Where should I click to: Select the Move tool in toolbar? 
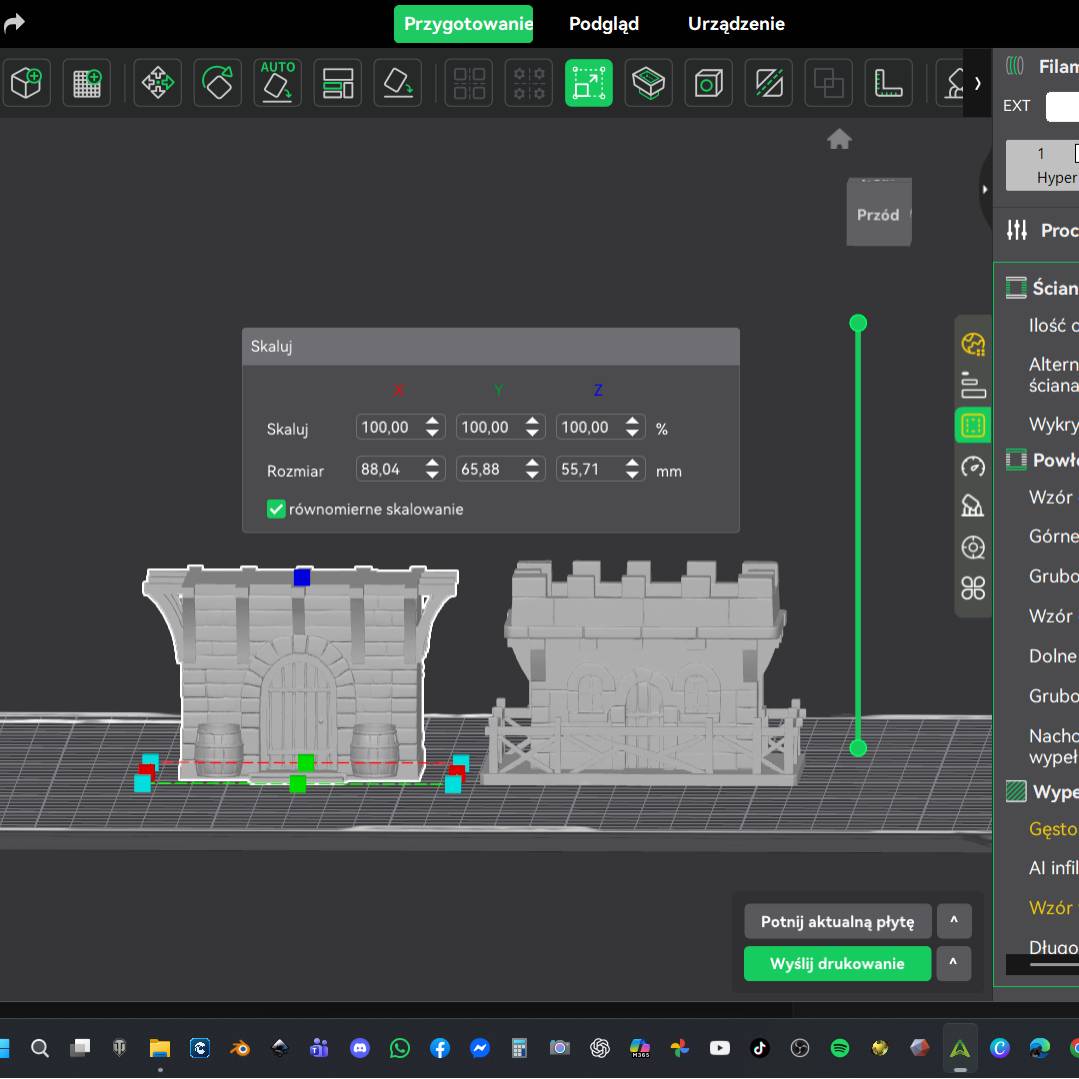click(x=158, y=83)
